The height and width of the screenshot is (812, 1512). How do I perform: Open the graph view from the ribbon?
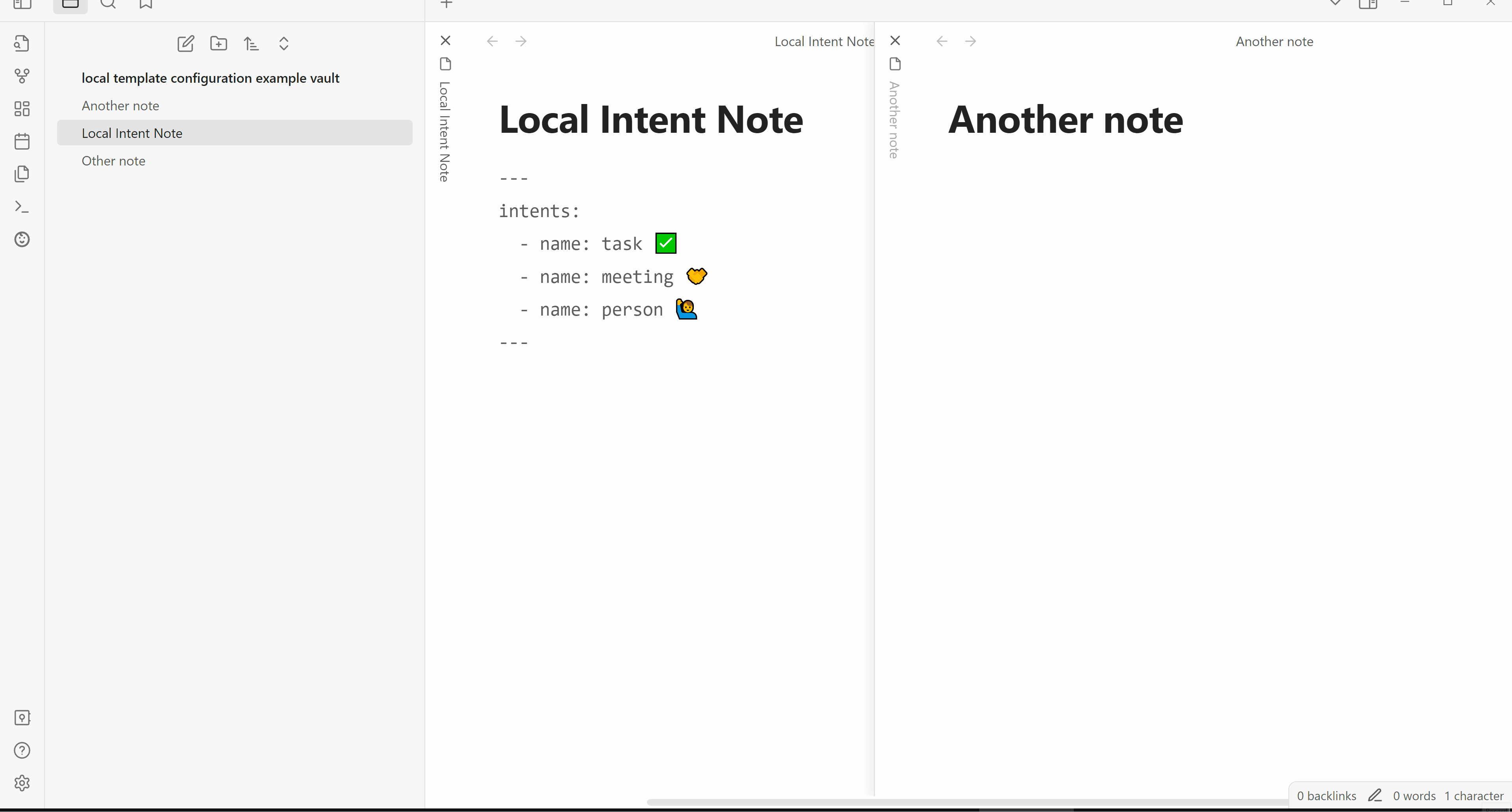[x=22, y=76]
